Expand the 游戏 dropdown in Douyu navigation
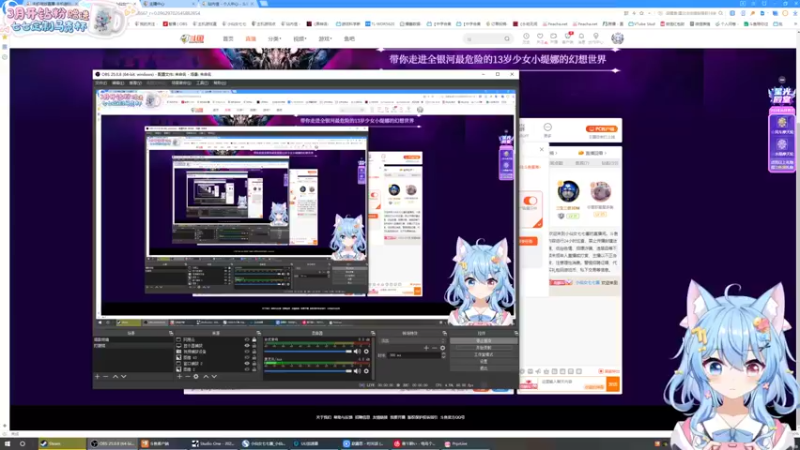This screenshot has width=800, height=450. click(x=325, y=39)
